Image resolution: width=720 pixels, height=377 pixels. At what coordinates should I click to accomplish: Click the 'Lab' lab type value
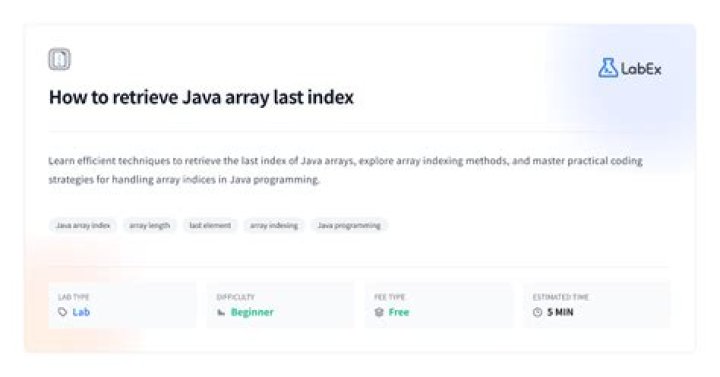tap(81, 312)
